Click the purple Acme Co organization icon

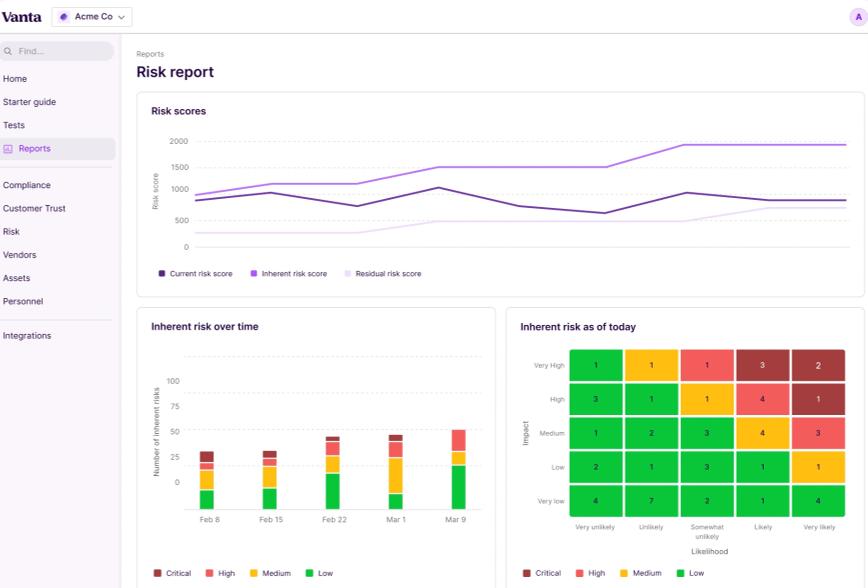[x=65, y=17]
